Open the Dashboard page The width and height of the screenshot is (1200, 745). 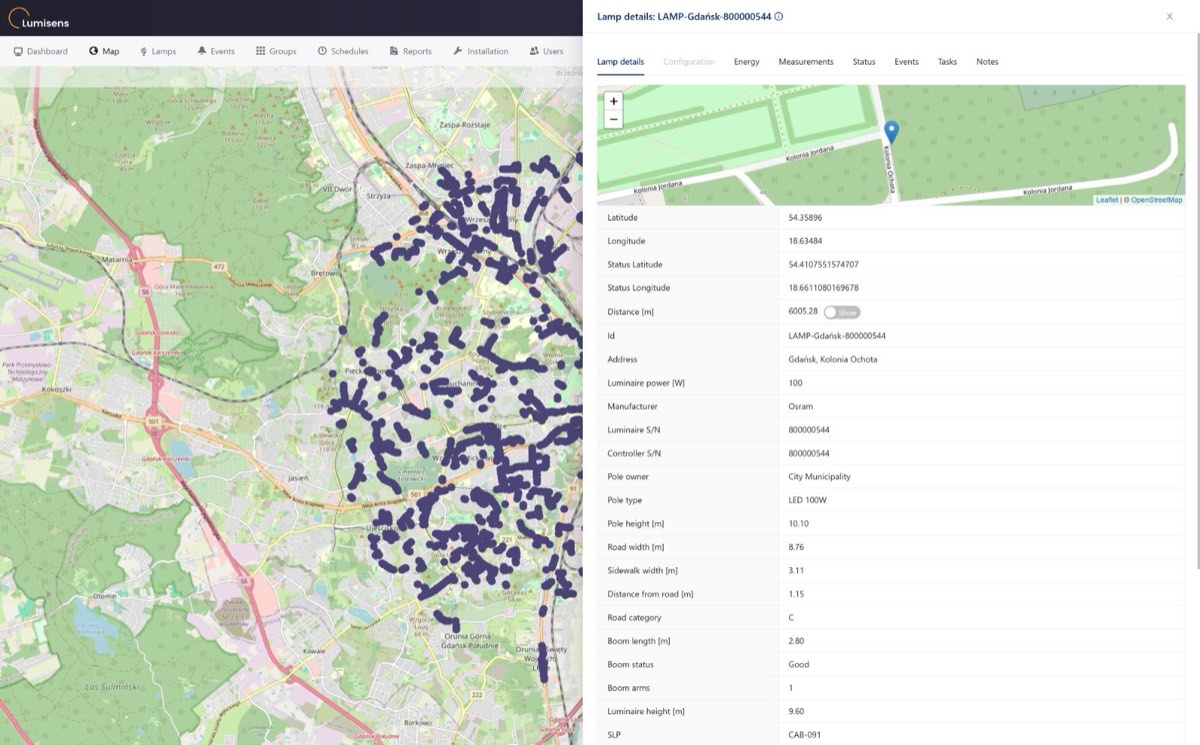click(41, 51)
